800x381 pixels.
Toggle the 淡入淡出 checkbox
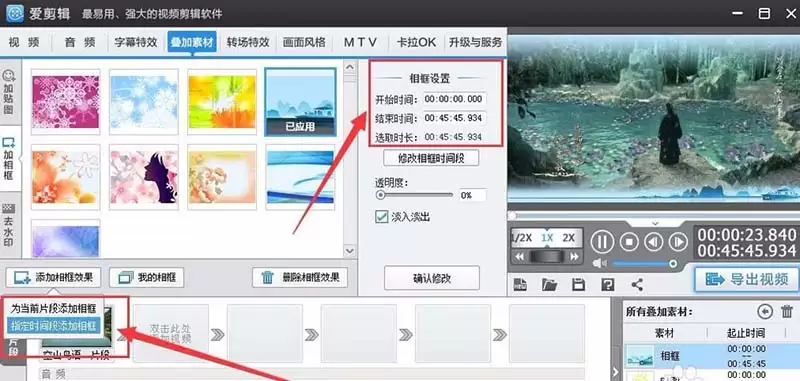click(381, 217)
